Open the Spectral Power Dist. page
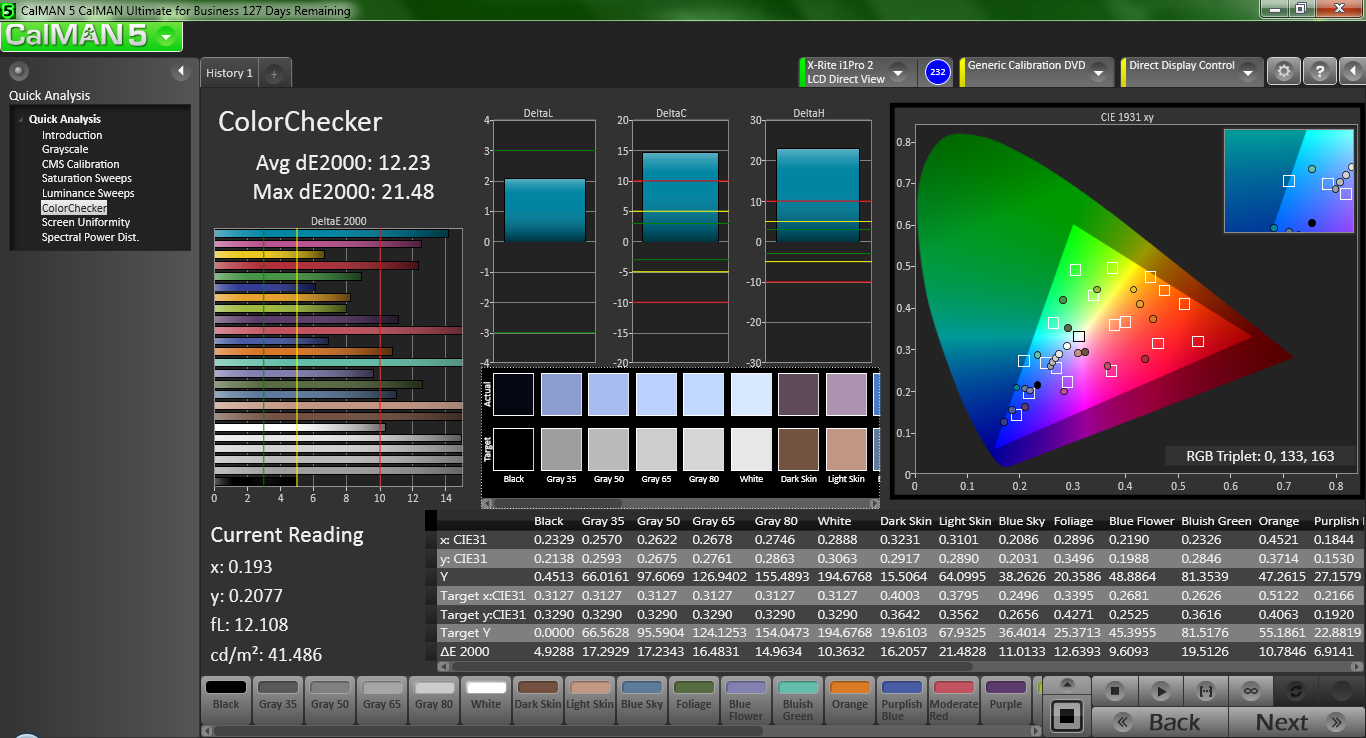 [x=90, y=237]
